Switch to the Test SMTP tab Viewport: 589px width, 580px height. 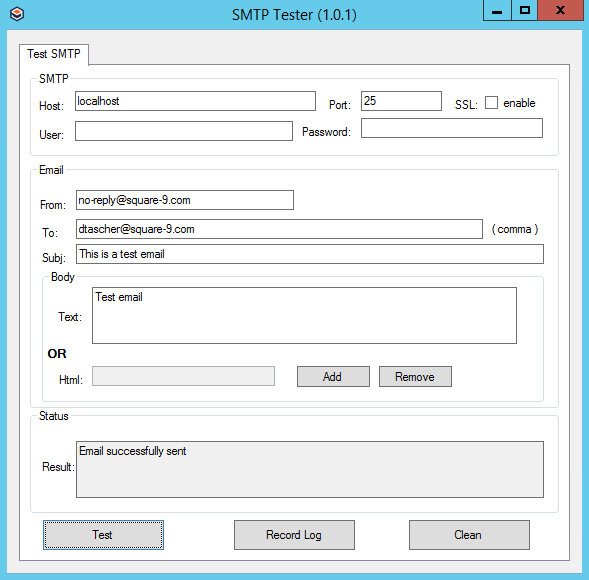[54, 54]
